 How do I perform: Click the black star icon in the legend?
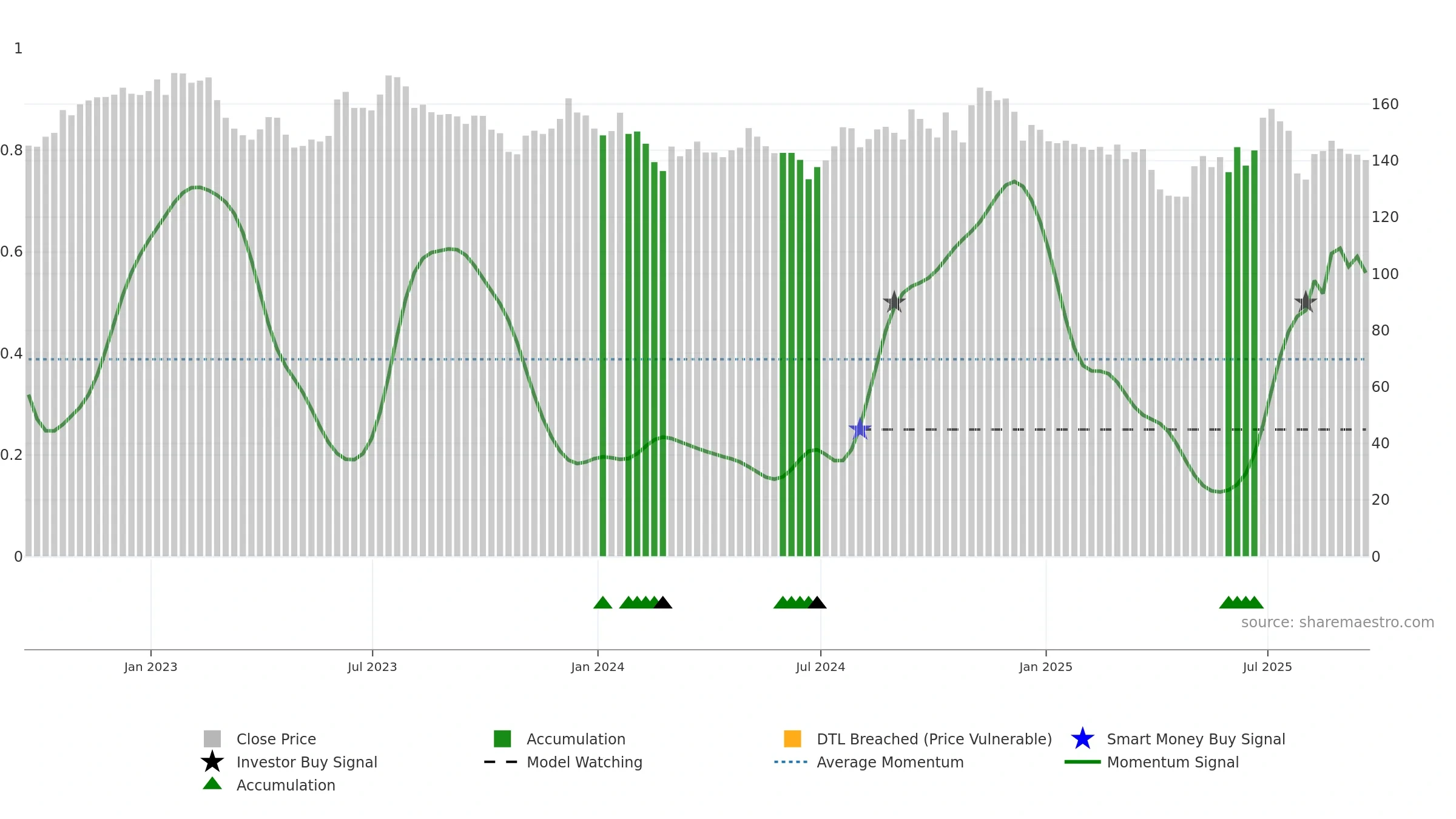coord(212,762)
